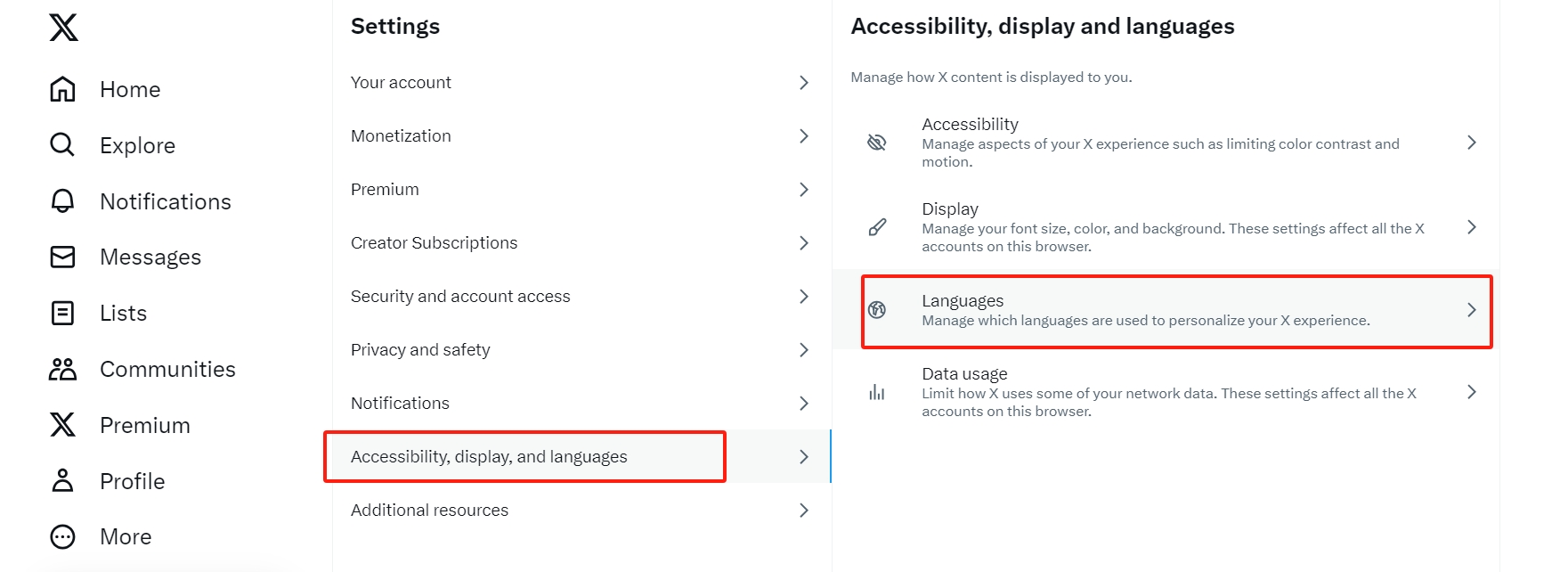Click the X logo at top left
This screenshot has height=572, width=1568.
(63, 28)
